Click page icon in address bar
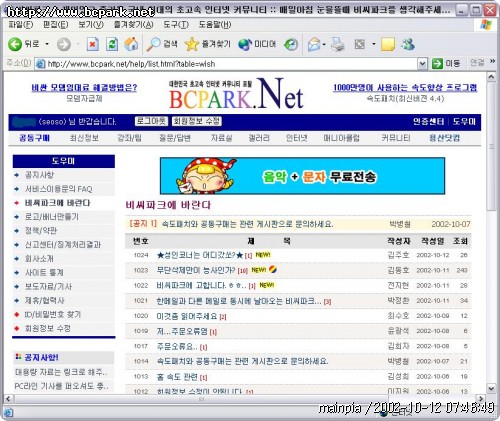This screenshot has width=500, height=421. tap(40, 64)
